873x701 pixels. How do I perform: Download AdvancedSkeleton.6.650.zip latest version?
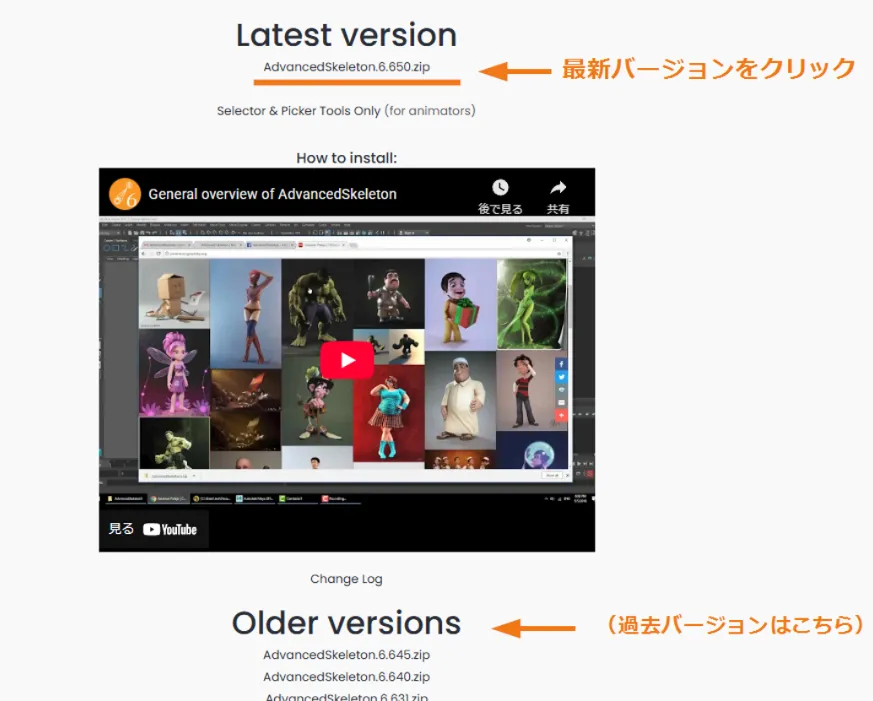[x=346, y=68]
